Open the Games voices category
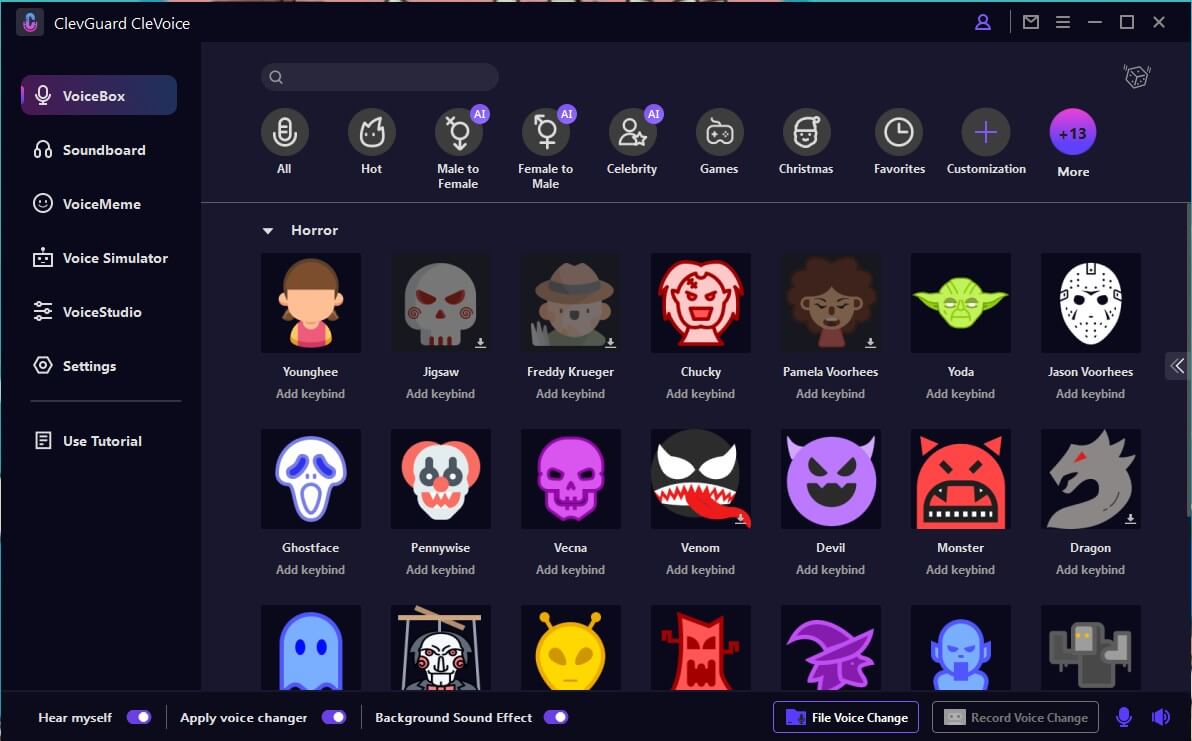 pos(719,132)
